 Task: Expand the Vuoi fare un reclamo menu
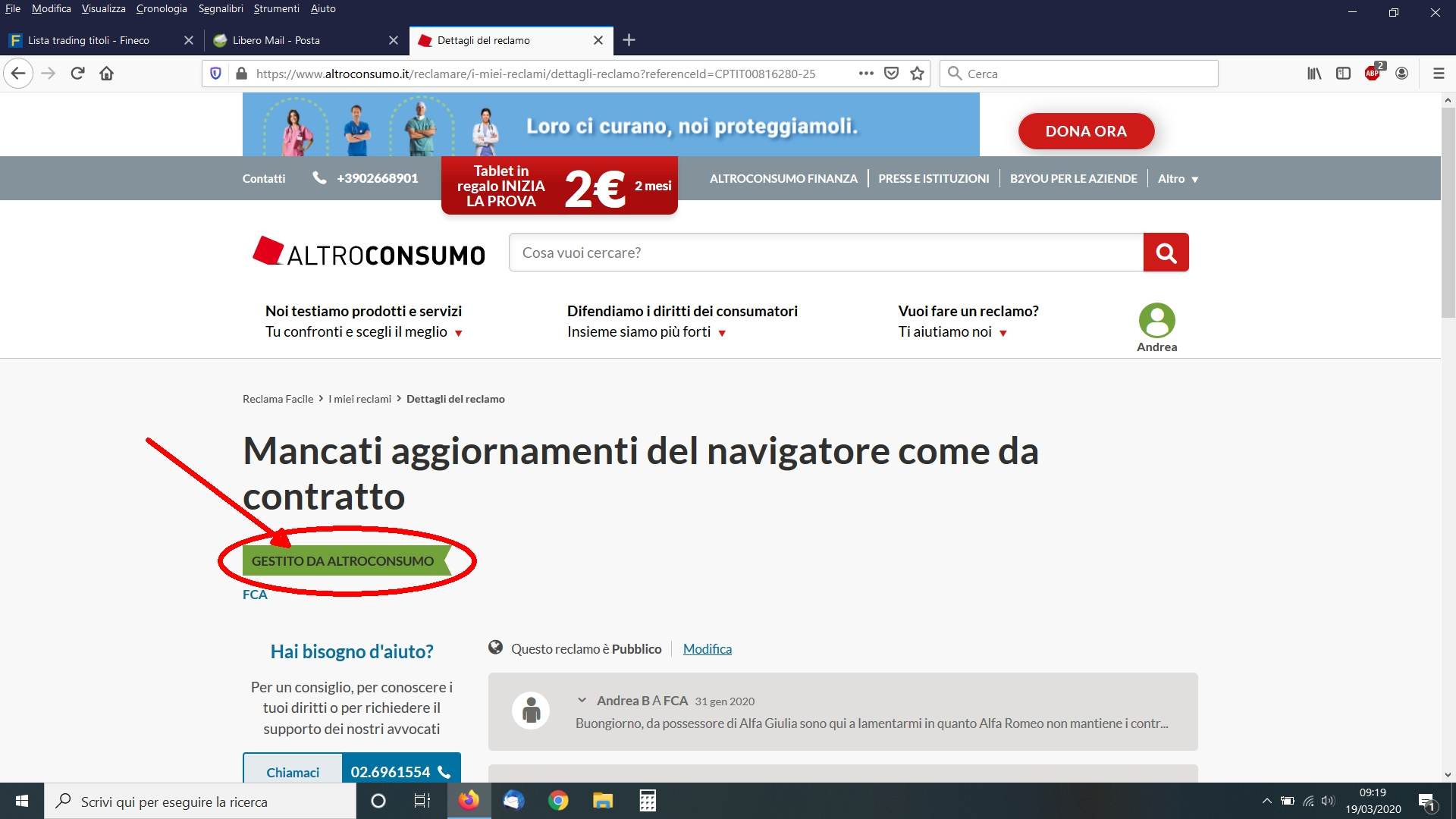coord(968,322)
